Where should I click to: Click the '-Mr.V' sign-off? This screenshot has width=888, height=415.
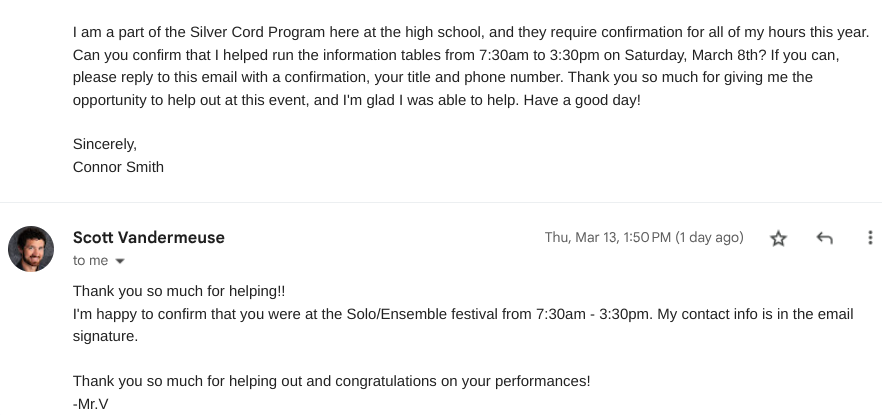pyautogui.click(x=90, y=404)
